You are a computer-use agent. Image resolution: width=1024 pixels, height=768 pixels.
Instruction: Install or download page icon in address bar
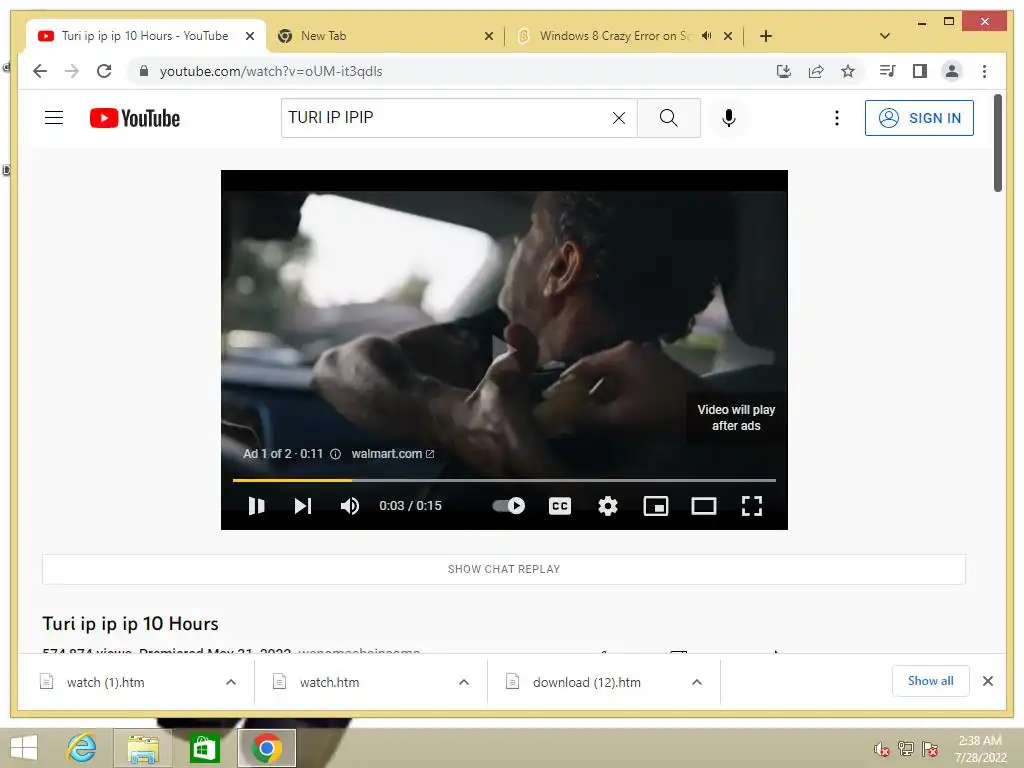pos(784,71)
